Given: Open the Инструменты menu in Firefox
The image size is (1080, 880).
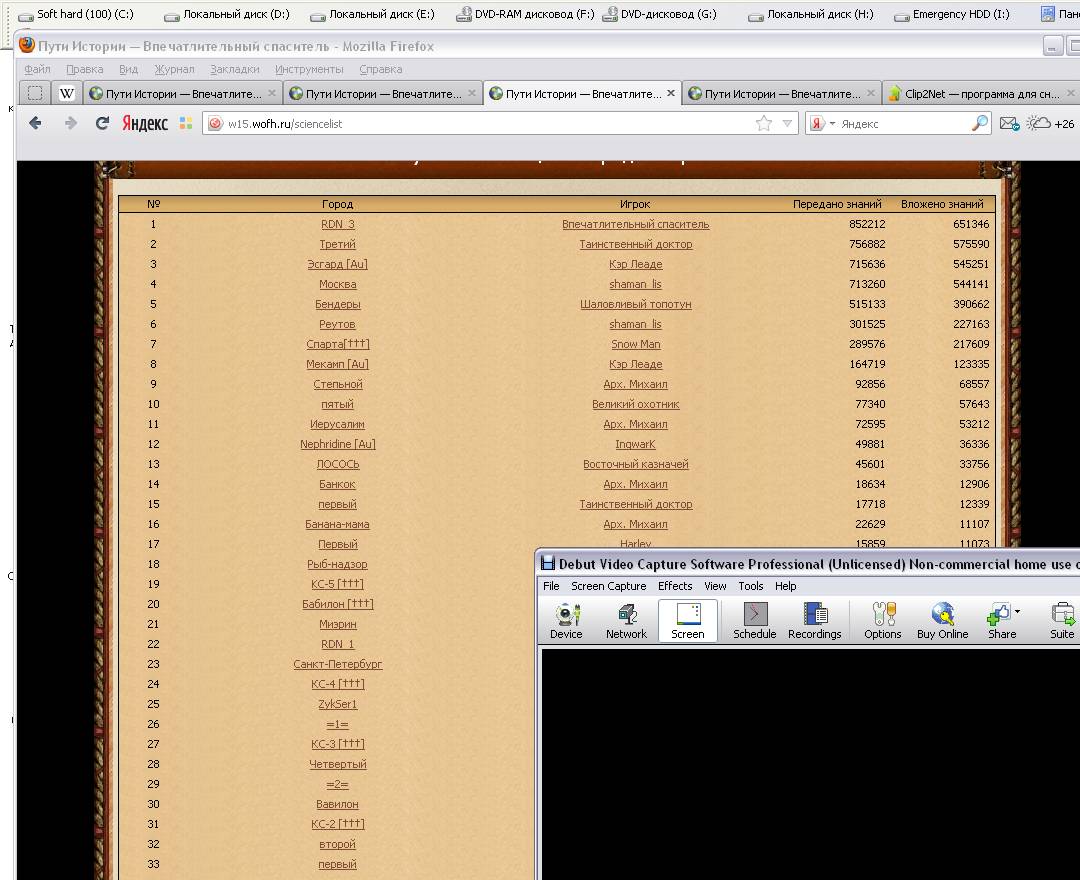Looking at the screenshot, I should pos(309,69).
